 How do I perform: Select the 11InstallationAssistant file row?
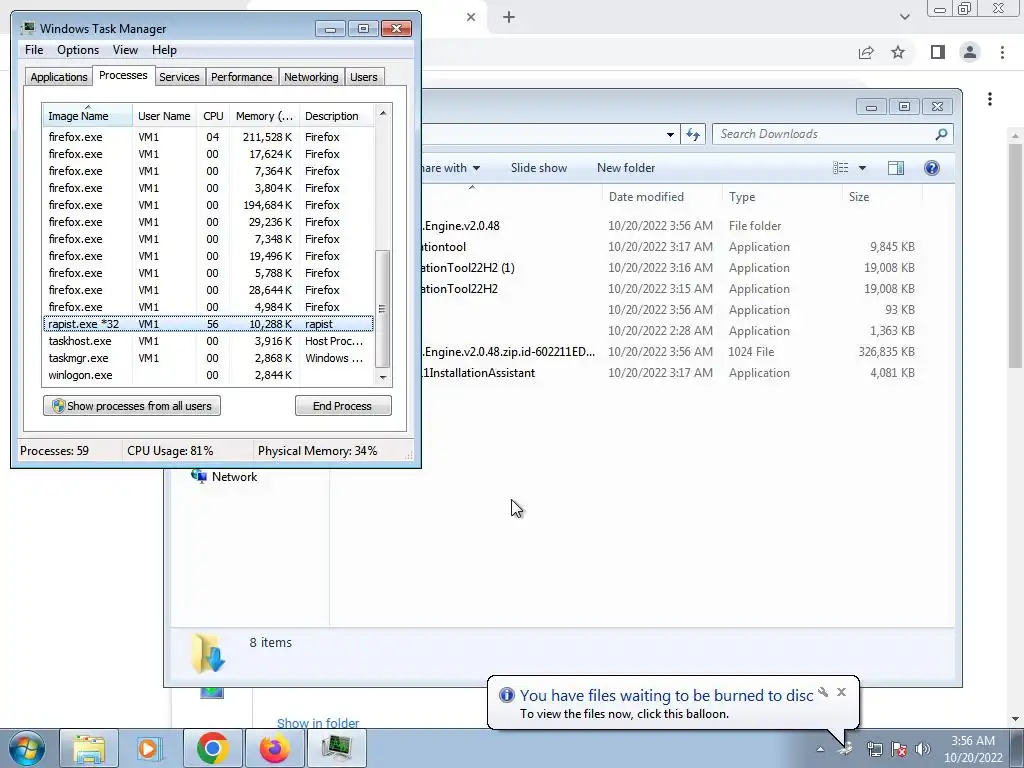[x=671, y=373]
